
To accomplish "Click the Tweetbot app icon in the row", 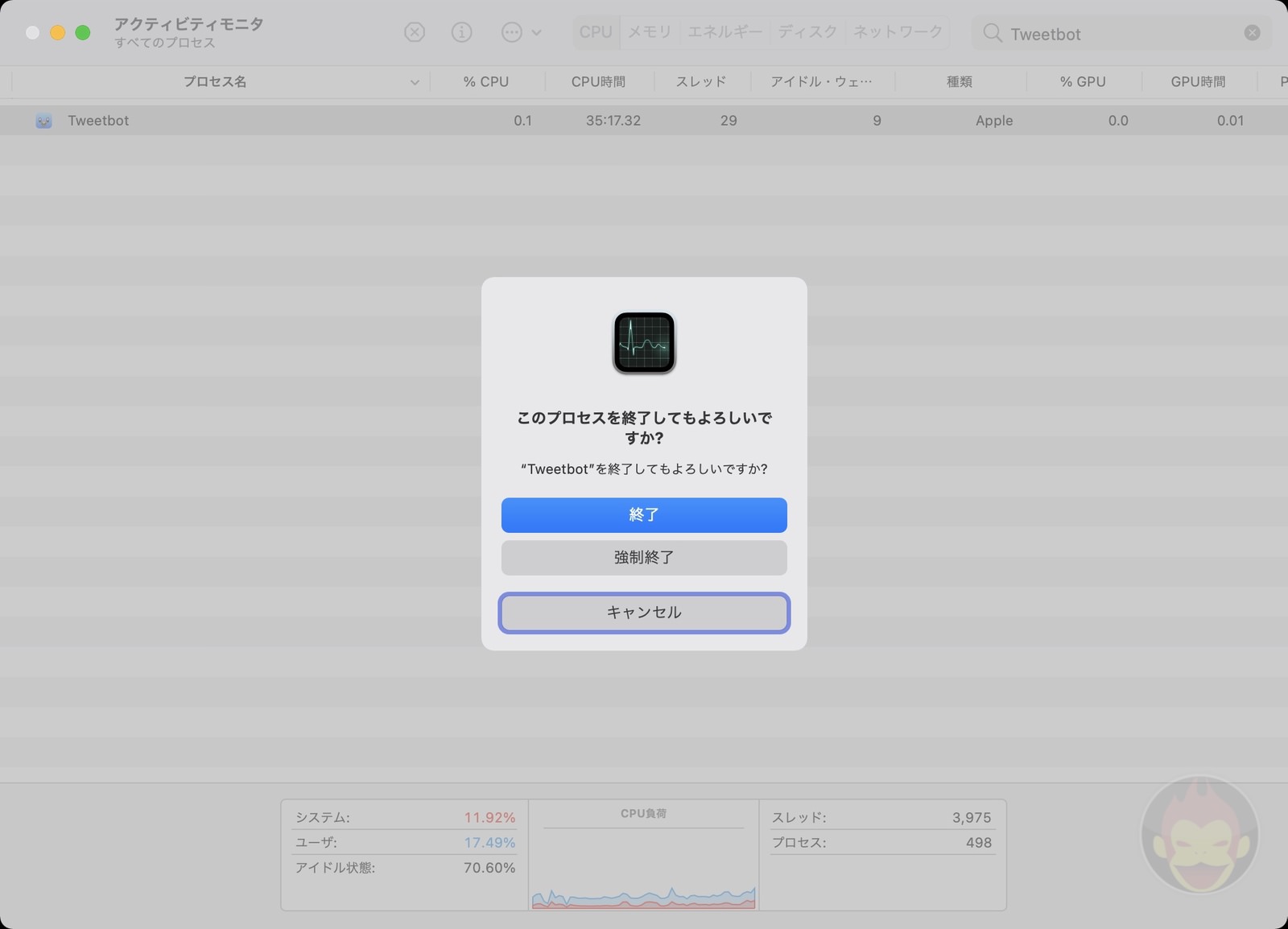I will coord(44,121).
